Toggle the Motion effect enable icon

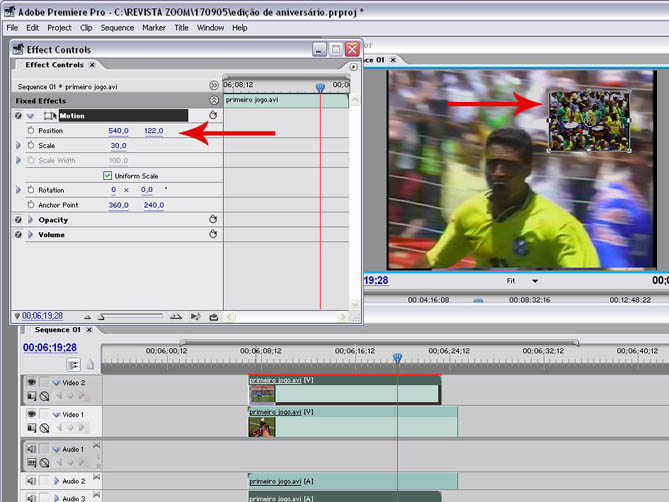coord(19,116)
